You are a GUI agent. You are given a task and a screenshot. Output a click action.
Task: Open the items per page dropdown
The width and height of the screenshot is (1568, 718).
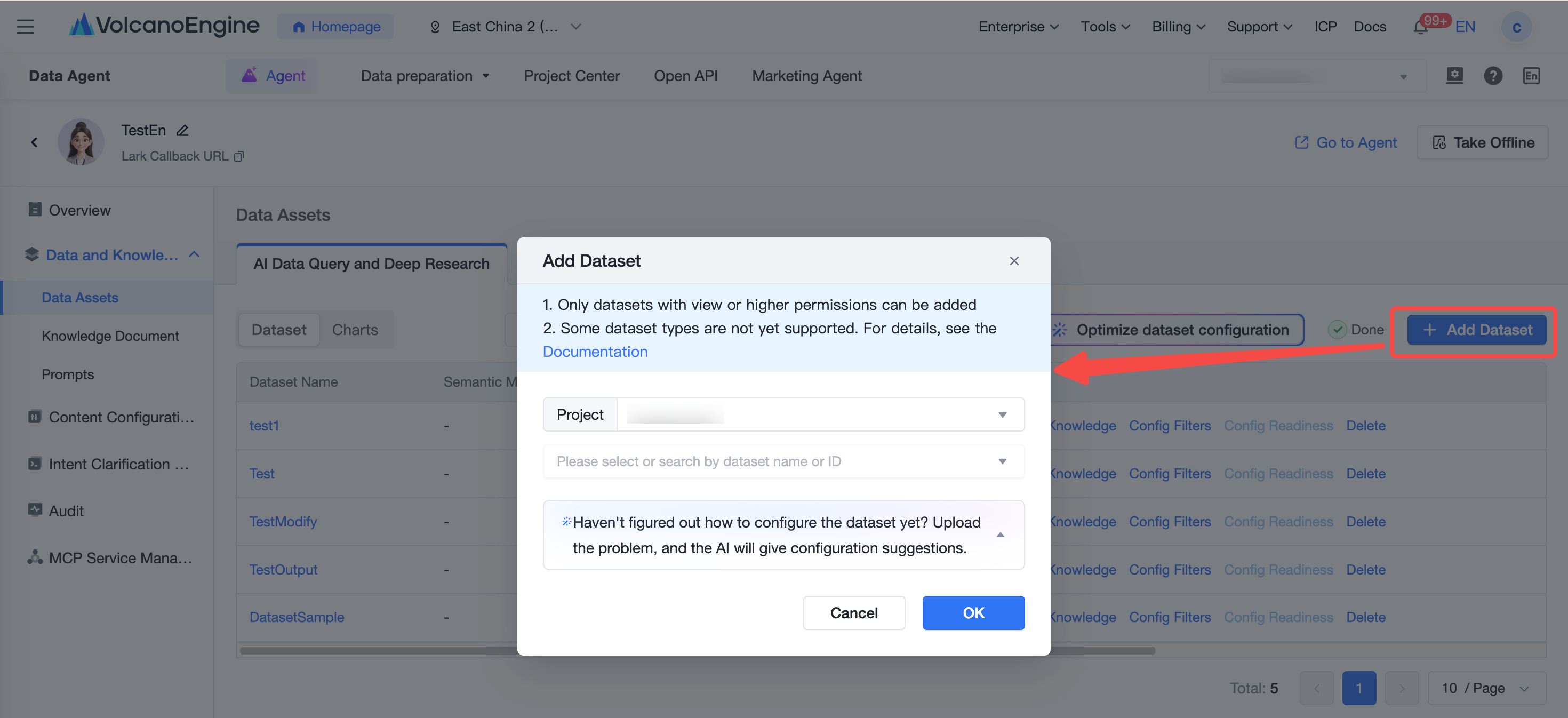(1486, 688)
